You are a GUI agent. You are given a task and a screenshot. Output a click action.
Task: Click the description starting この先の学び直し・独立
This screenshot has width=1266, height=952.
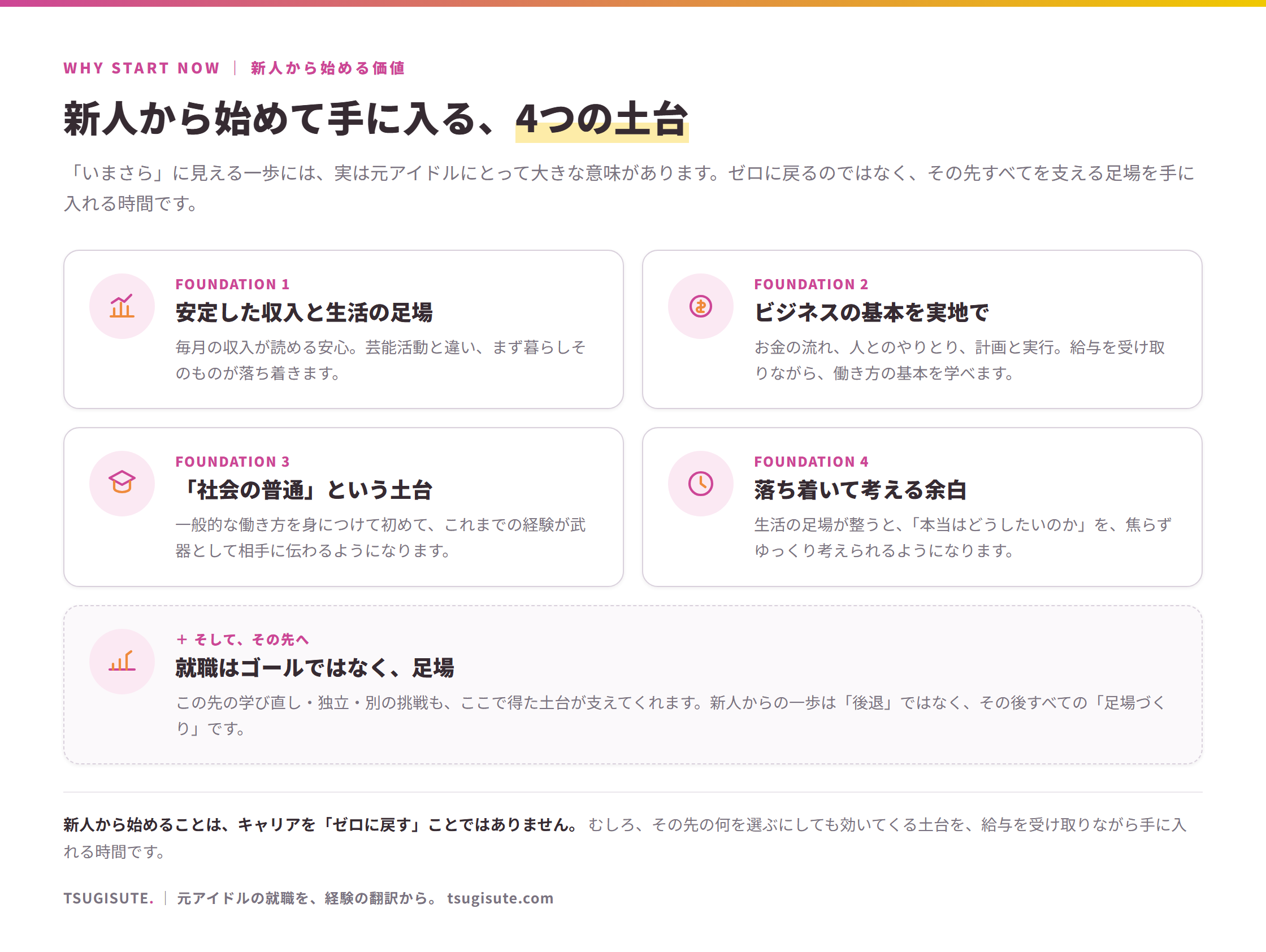pyautogui.click(x=671, y=715)
